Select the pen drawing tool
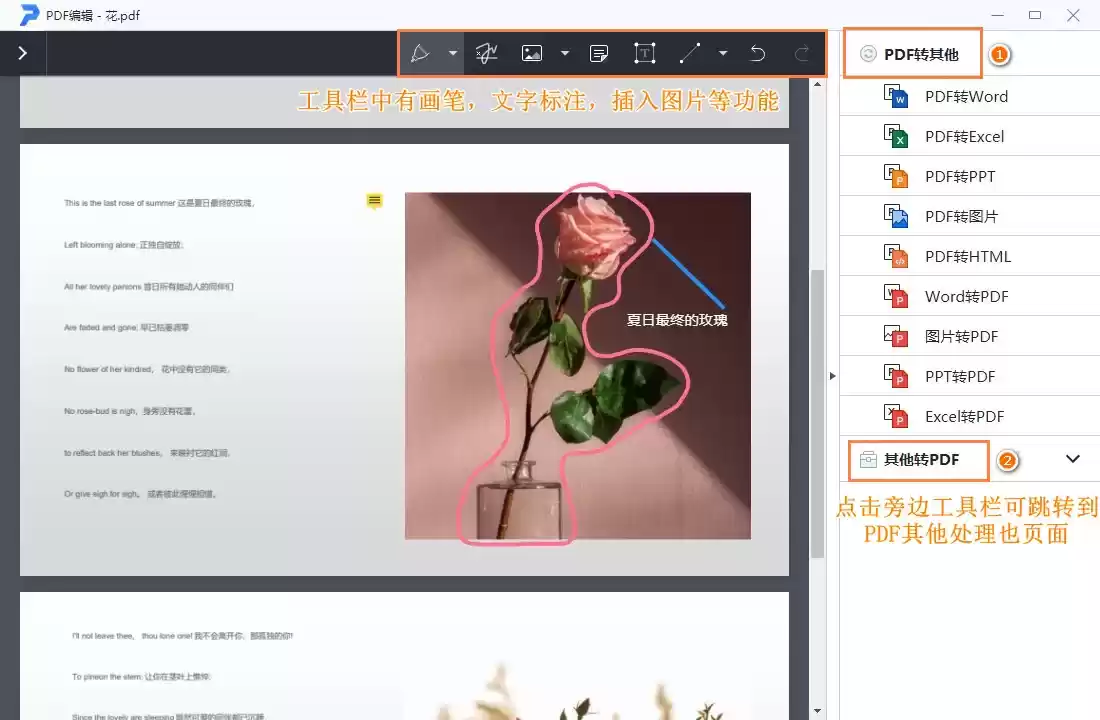1100x720 pixels. (x=421, y=54)
